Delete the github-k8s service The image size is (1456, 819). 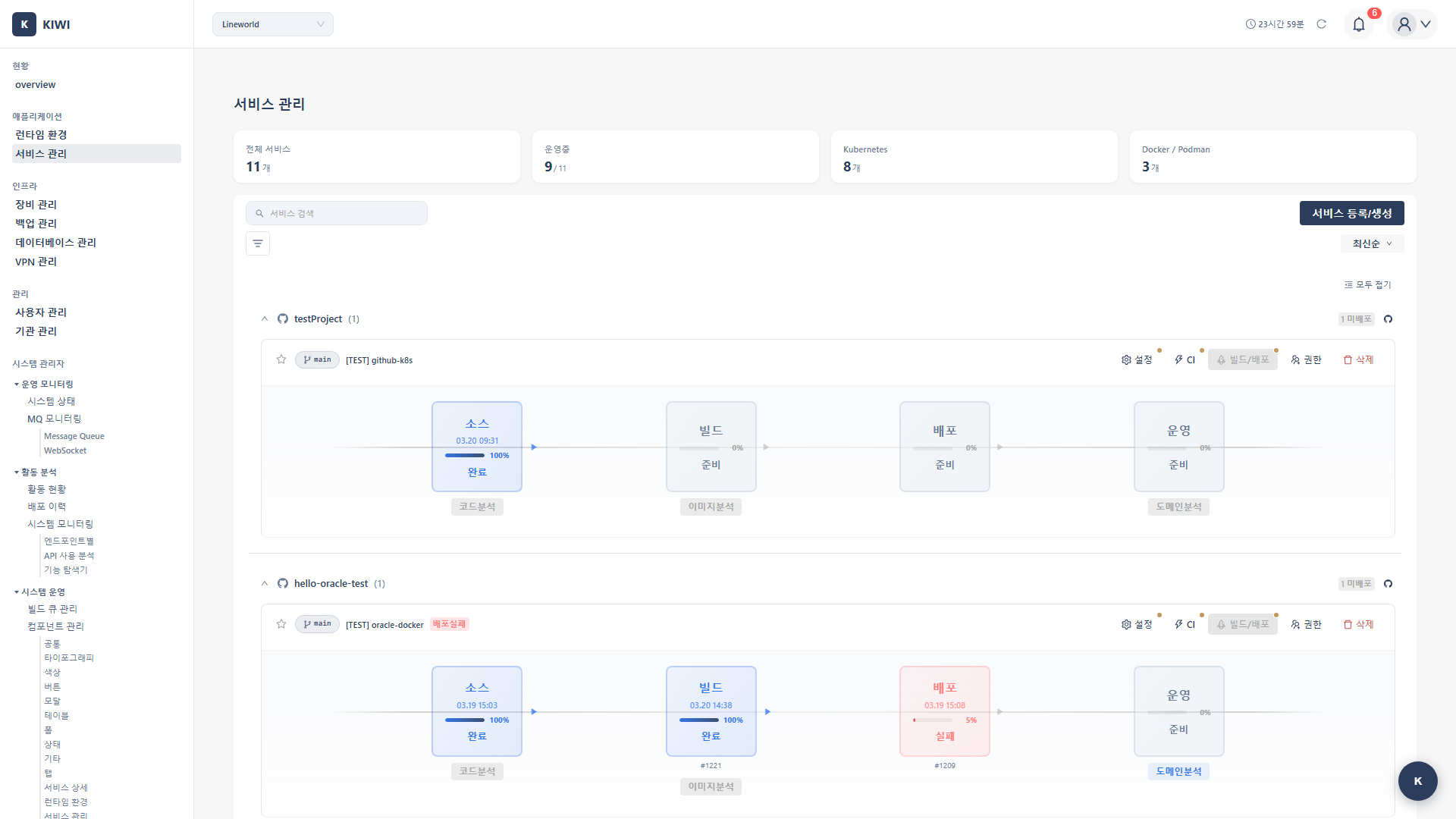[1358, 359]
